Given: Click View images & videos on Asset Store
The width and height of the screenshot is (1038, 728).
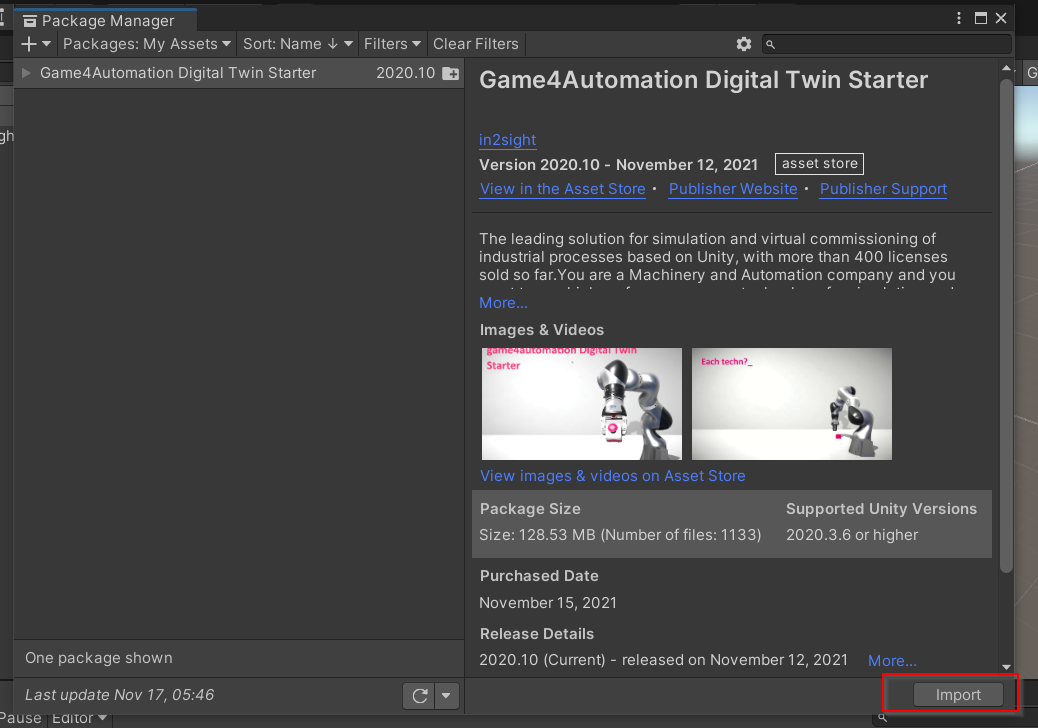Looking at the screenshot, I should tap(612, 476).
